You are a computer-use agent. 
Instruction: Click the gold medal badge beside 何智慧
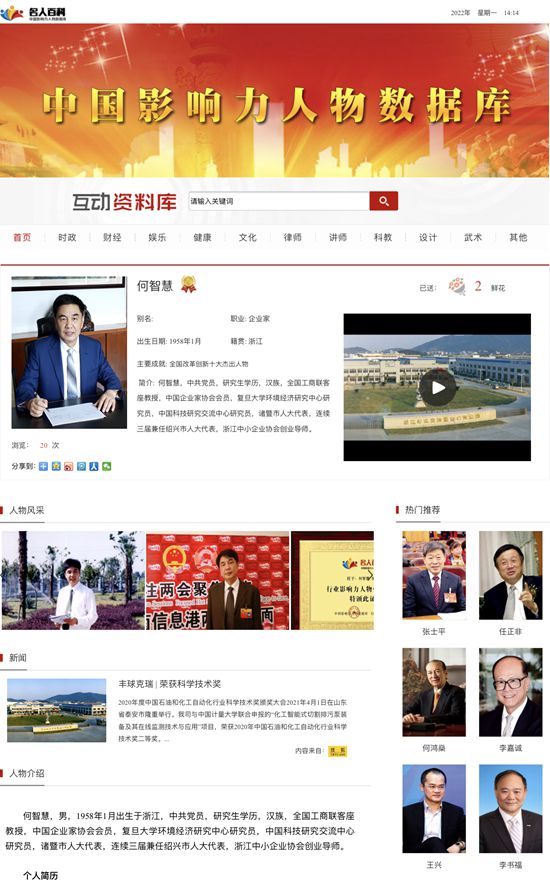[x=188, y=284]
